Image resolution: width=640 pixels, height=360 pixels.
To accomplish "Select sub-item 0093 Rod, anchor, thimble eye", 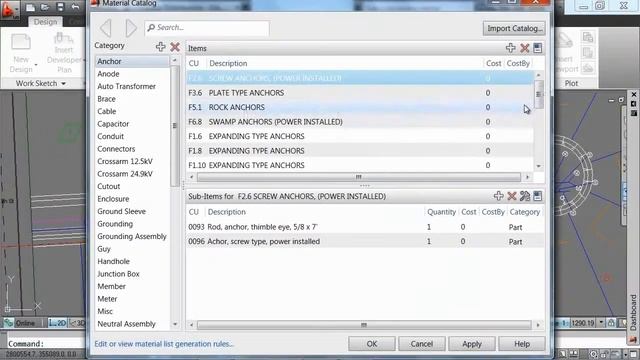I will click(365, 227).
